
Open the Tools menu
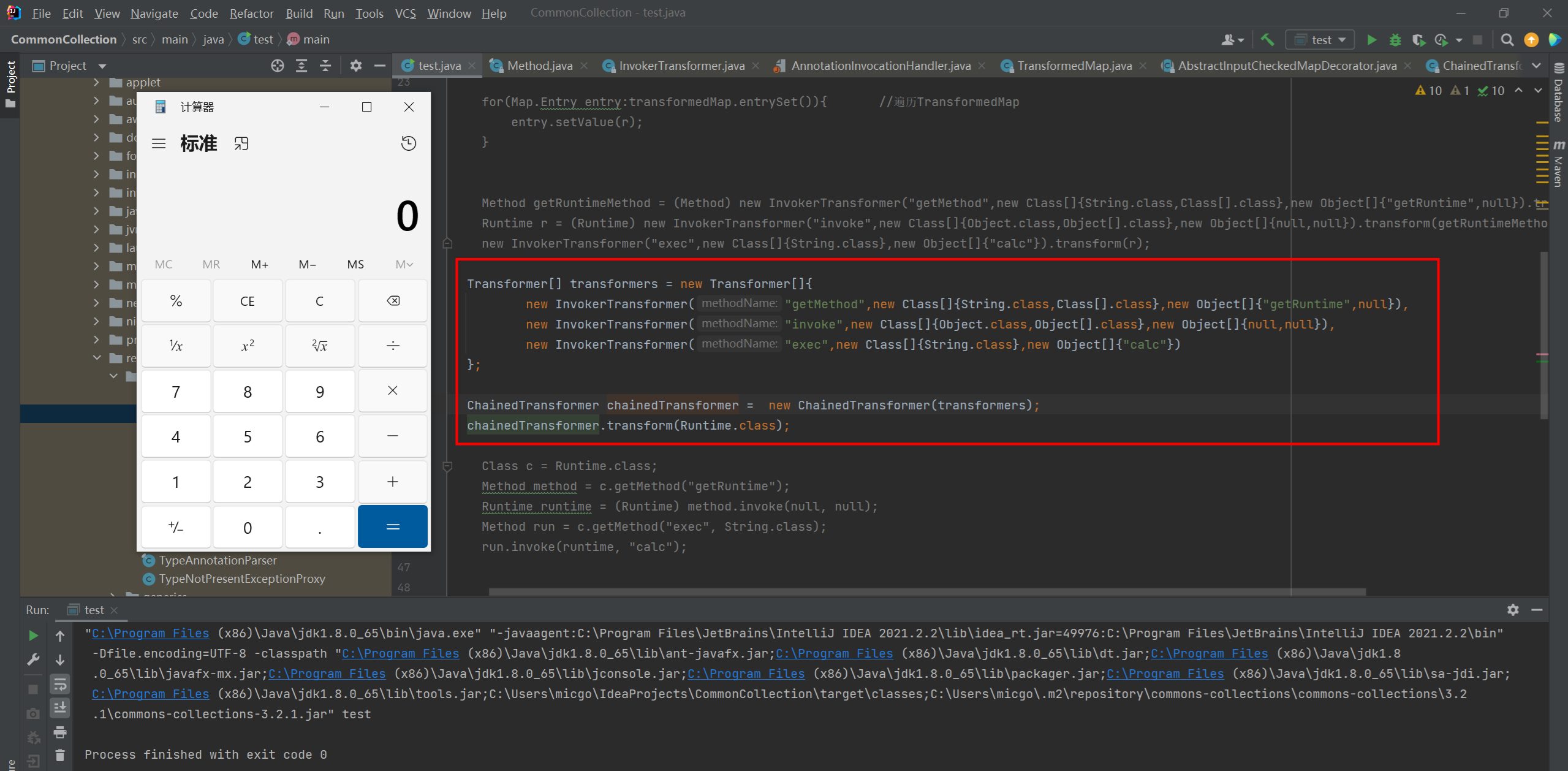point(369,13)
